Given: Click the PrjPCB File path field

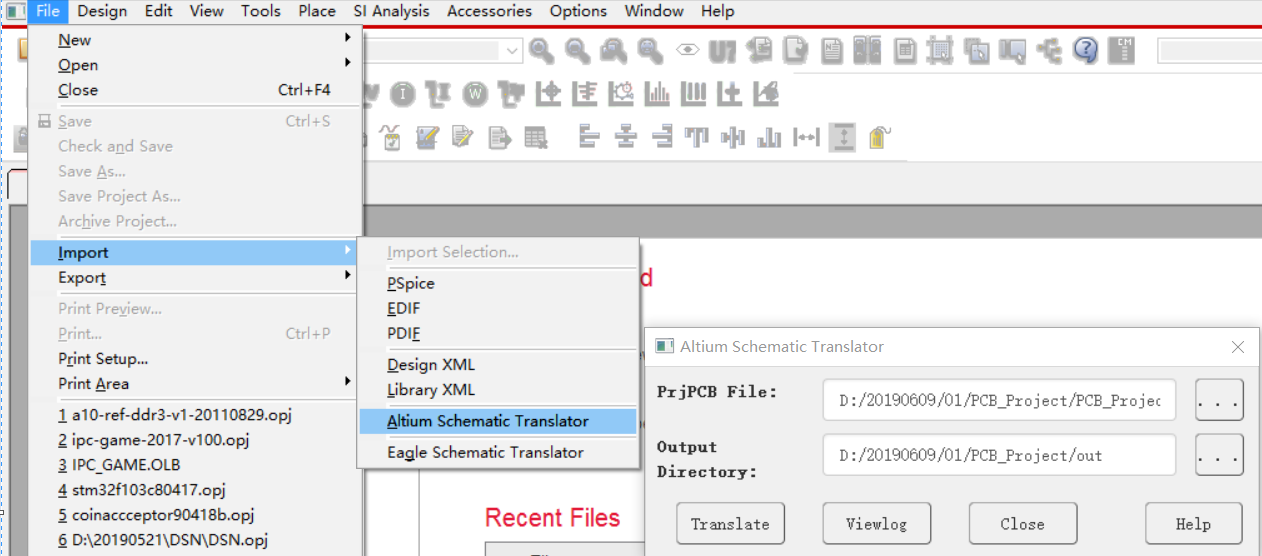Looking at the screenshot, I should (1000, 400).
